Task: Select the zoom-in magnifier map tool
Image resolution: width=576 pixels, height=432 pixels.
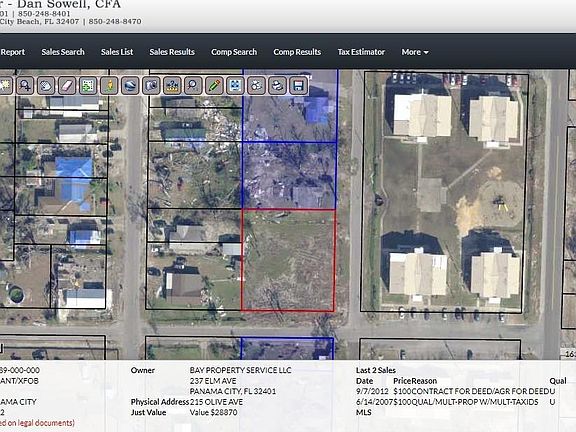Action: pyautogui.click(x=25, y=86)
